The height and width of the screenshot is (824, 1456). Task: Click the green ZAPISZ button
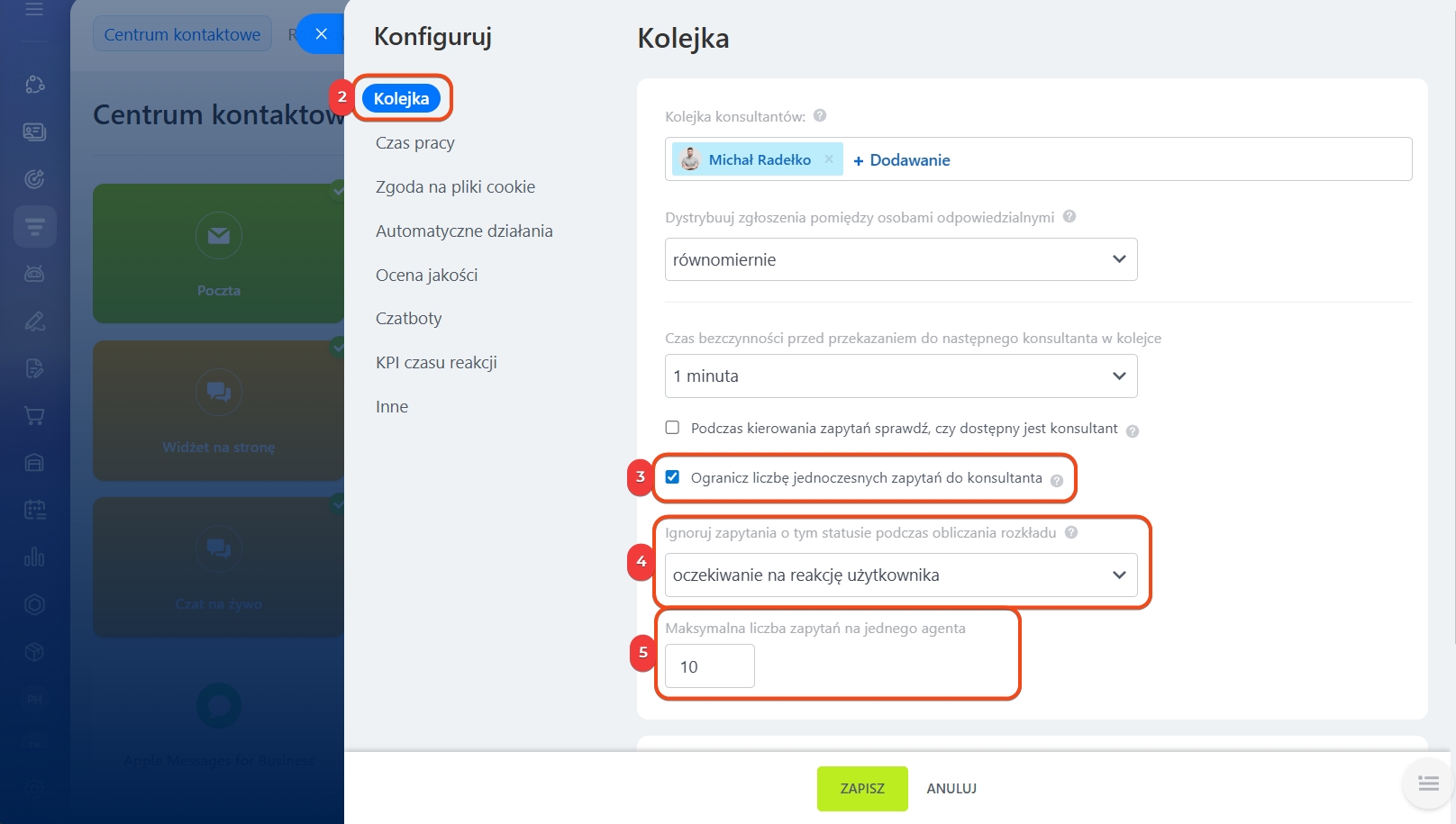[x=862, y=789]
